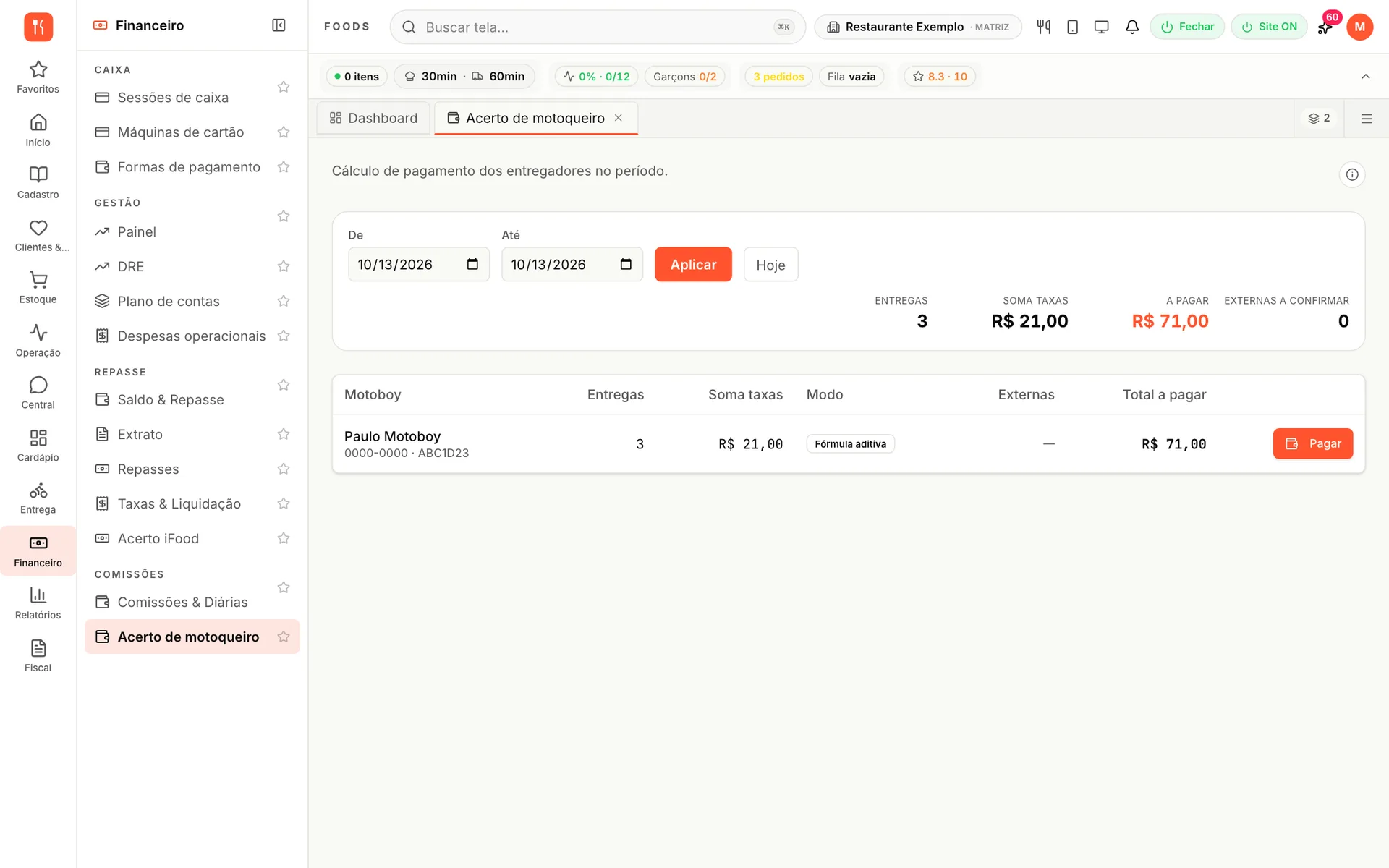Collapse the Financeiro sidebar panel
The height and width of the screenshot is (868, 1389).
coord(279,25)
